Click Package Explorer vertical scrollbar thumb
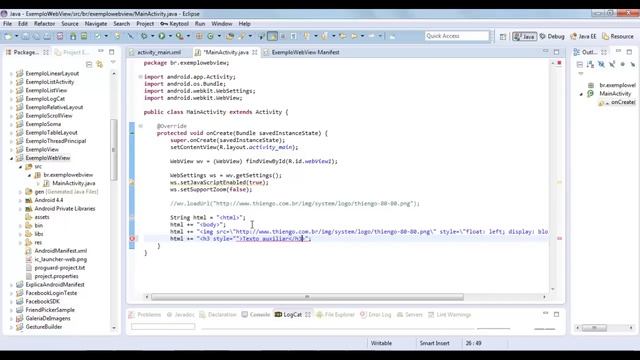Viewport: 640px width, 360px height. point(114,149)
